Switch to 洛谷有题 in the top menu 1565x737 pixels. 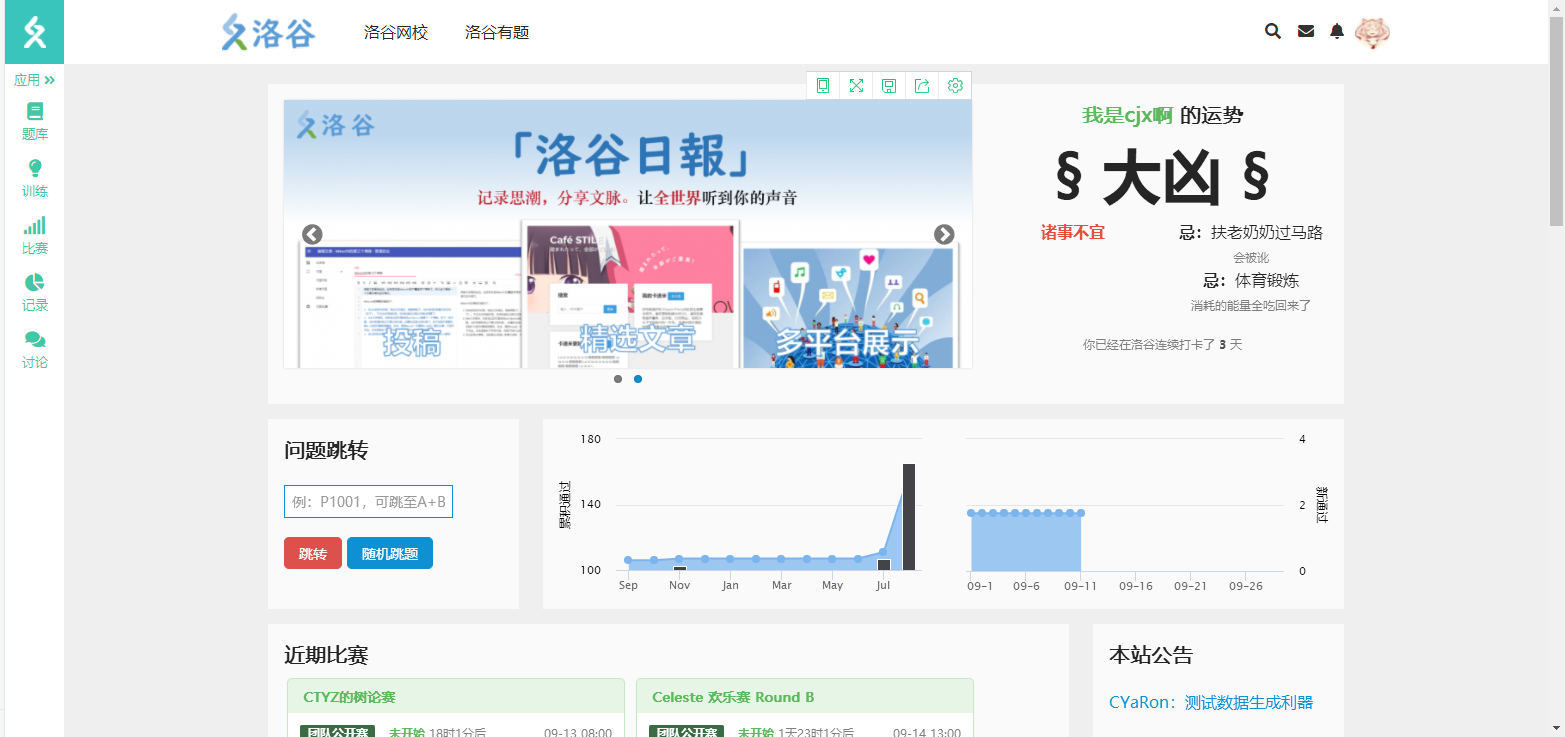(x=496, y=31)
